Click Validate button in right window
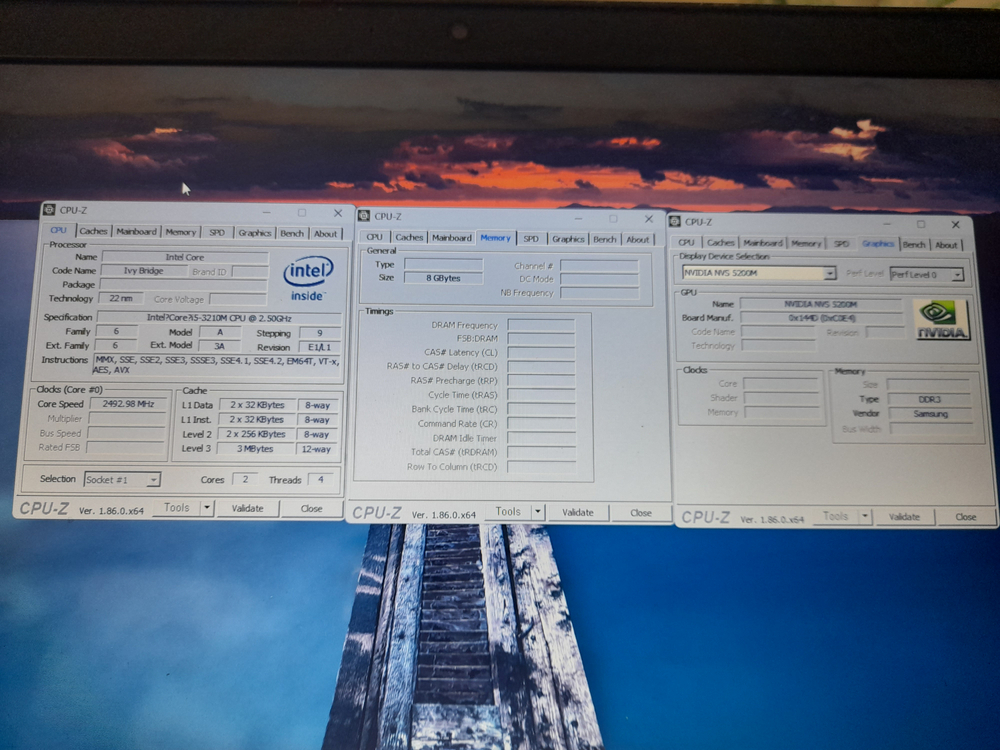Viewport: 1000px width, 750px height. 904,517
